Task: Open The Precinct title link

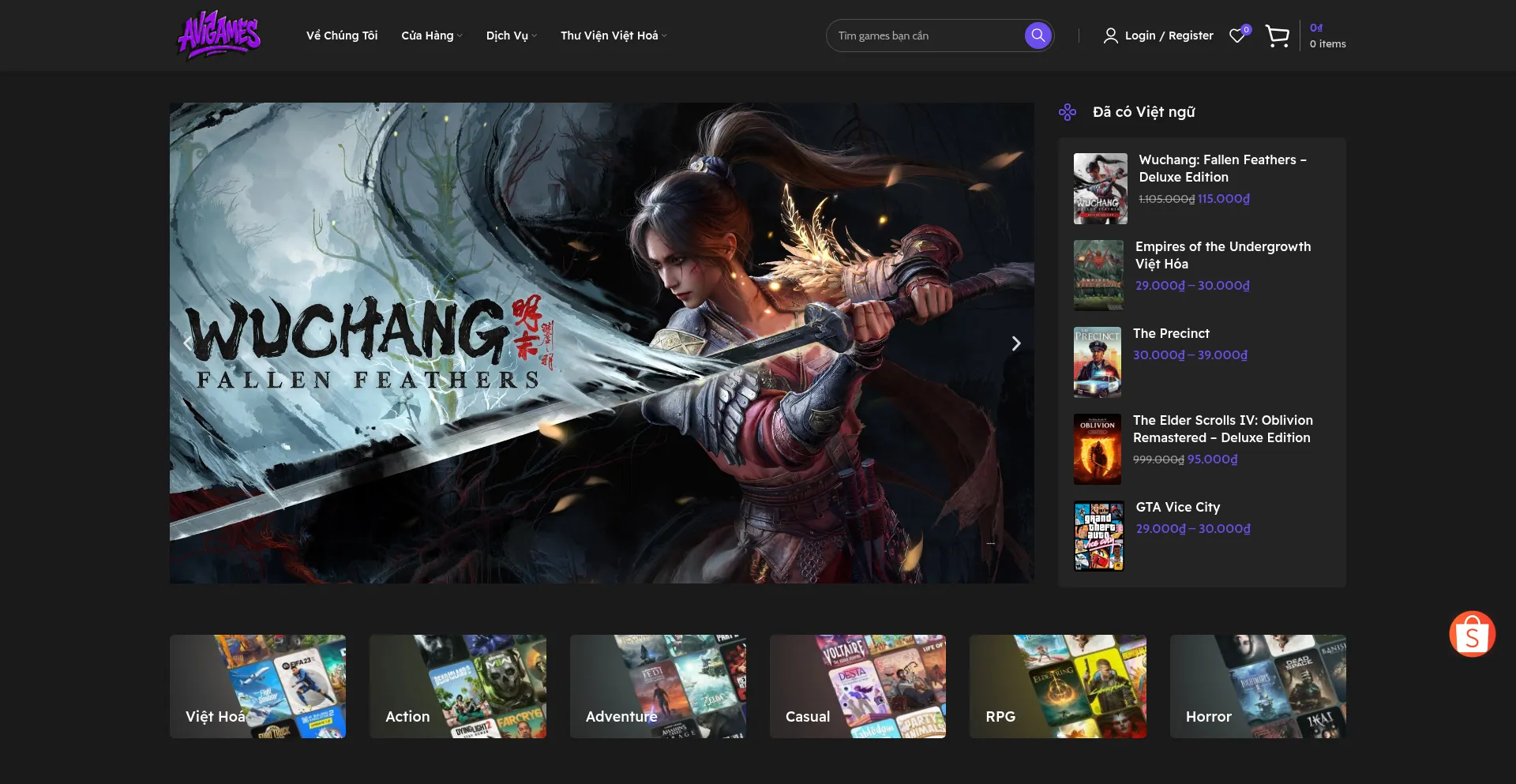Action: (1171, 333)
